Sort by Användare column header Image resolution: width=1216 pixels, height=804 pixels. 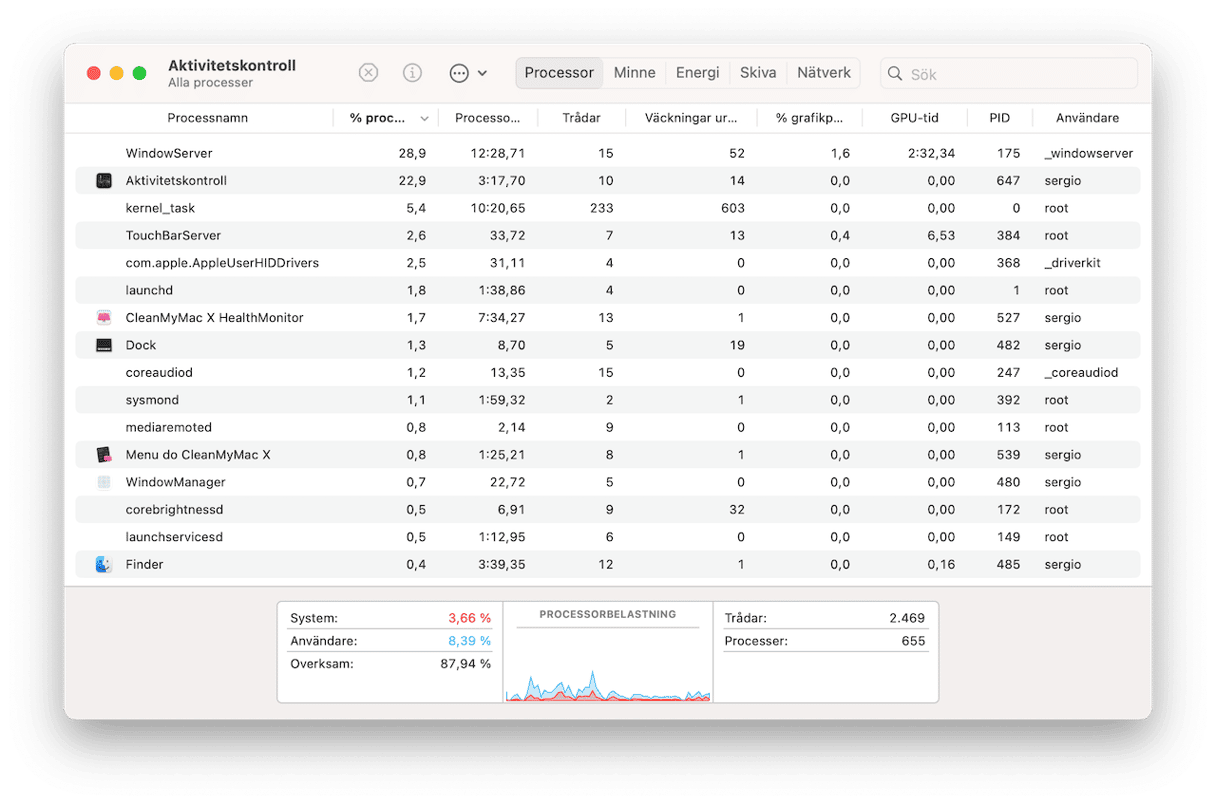1087,118
